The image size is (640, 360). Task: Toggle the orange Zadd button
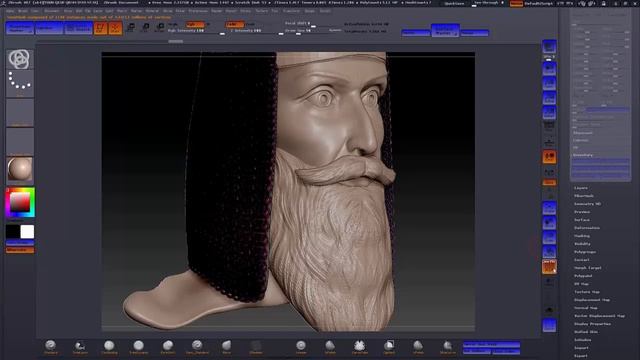point(234,24)
